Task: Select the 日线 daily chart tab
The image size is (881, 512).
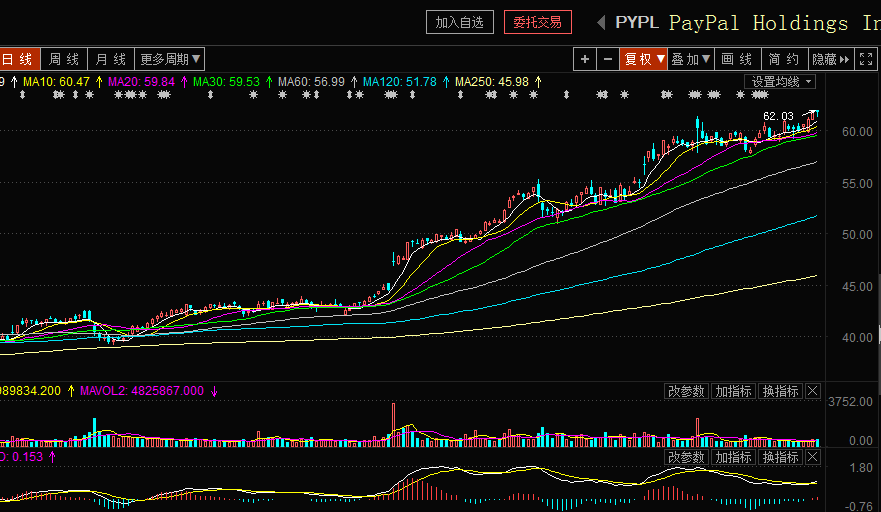Action: click(x=17, y=59)
